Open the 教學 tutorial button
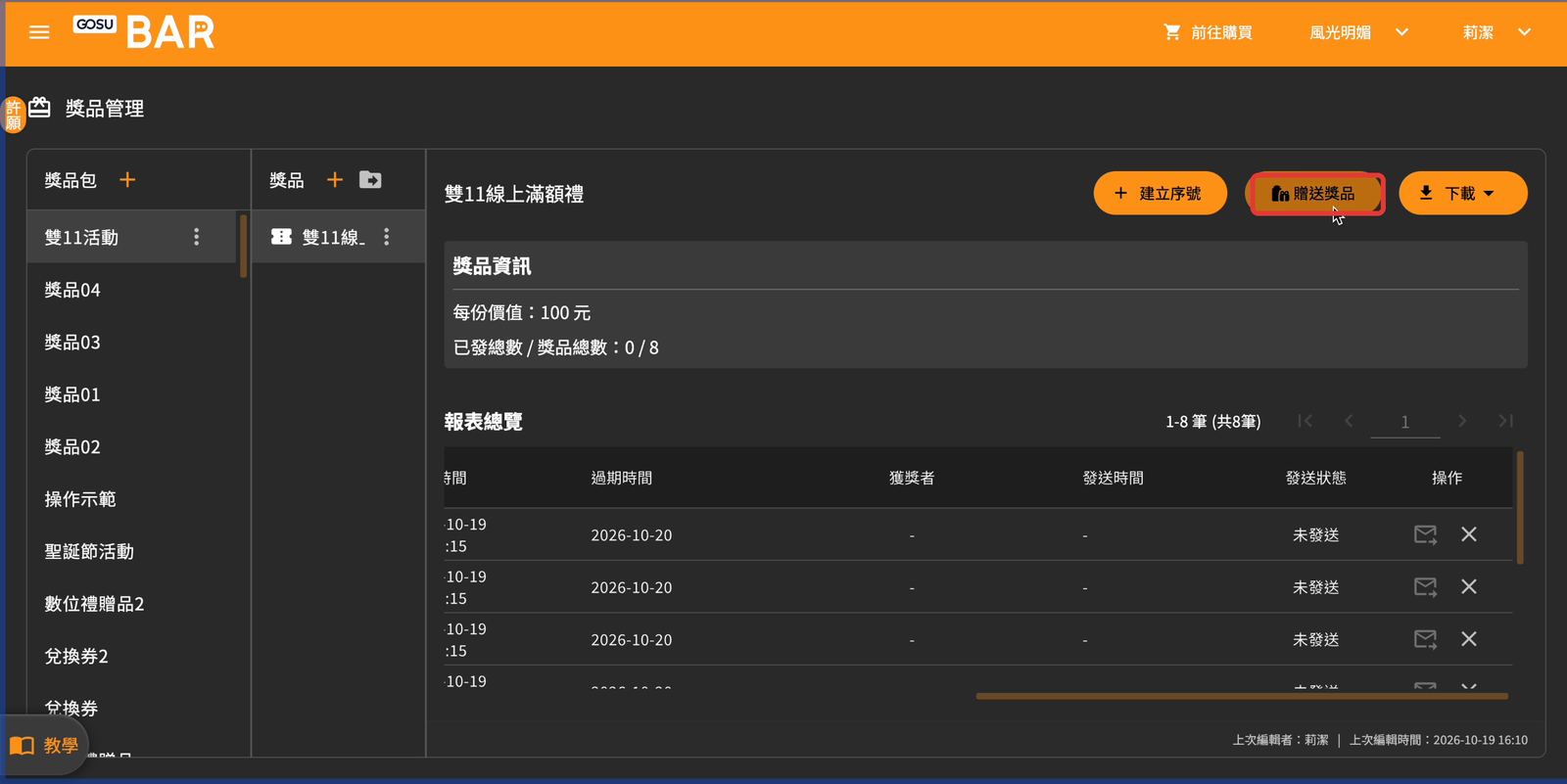Screen dimensions: 1567x784 click(x=44, y=746)
